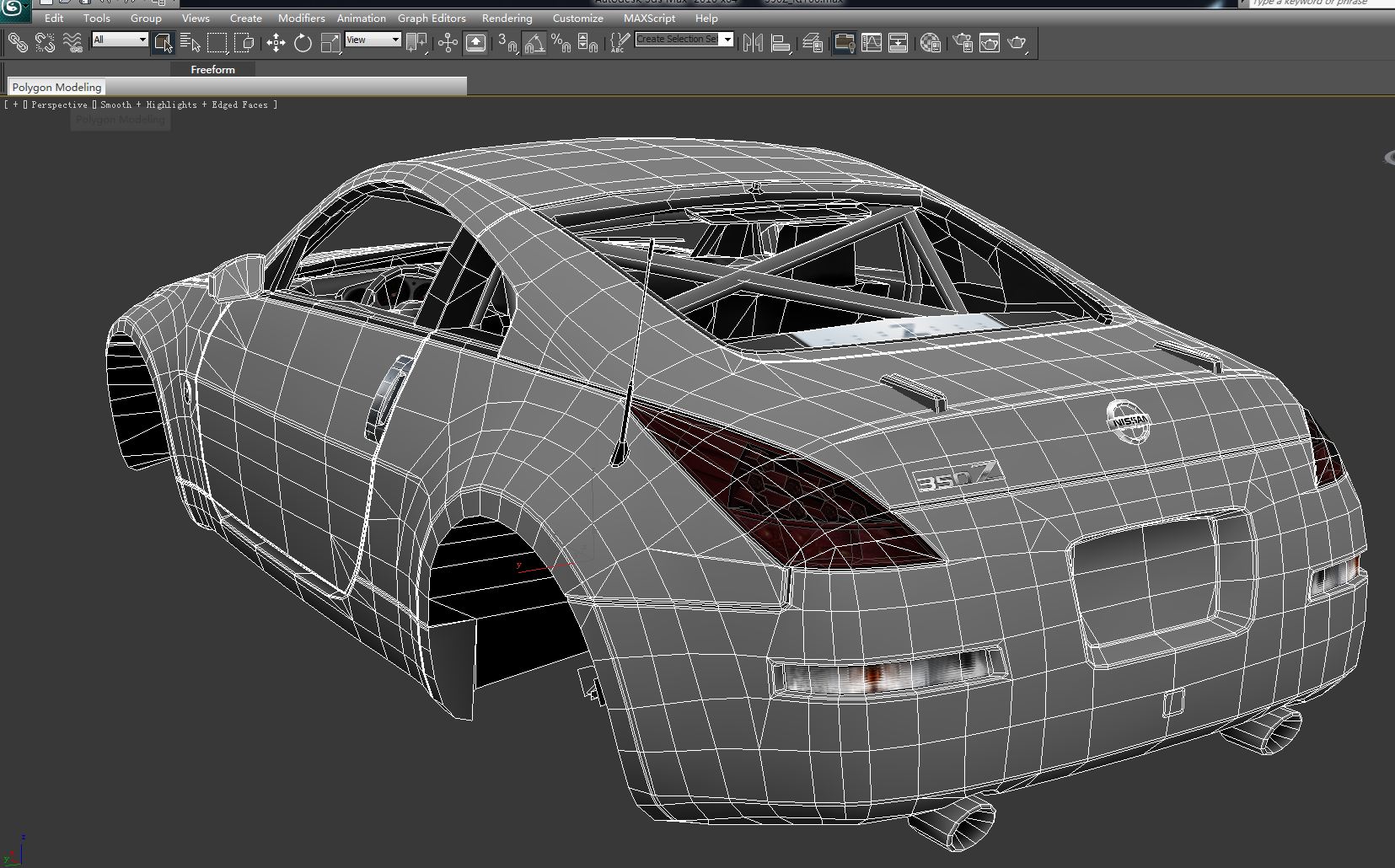Open the Perspective viewport label menu

pos(59,104)
